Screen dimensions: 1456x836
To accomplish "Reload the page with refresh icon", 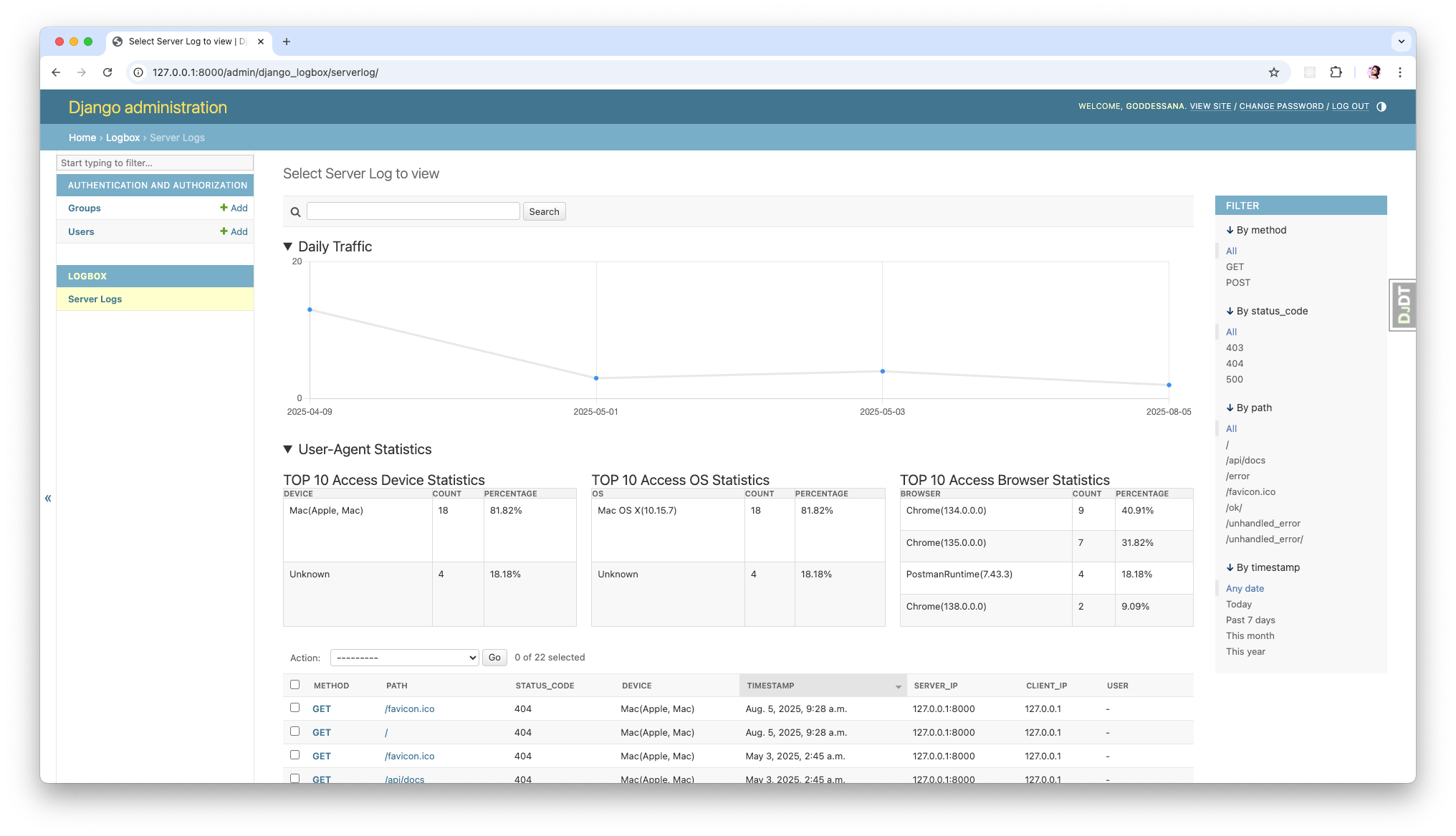I will coord(107,72).
